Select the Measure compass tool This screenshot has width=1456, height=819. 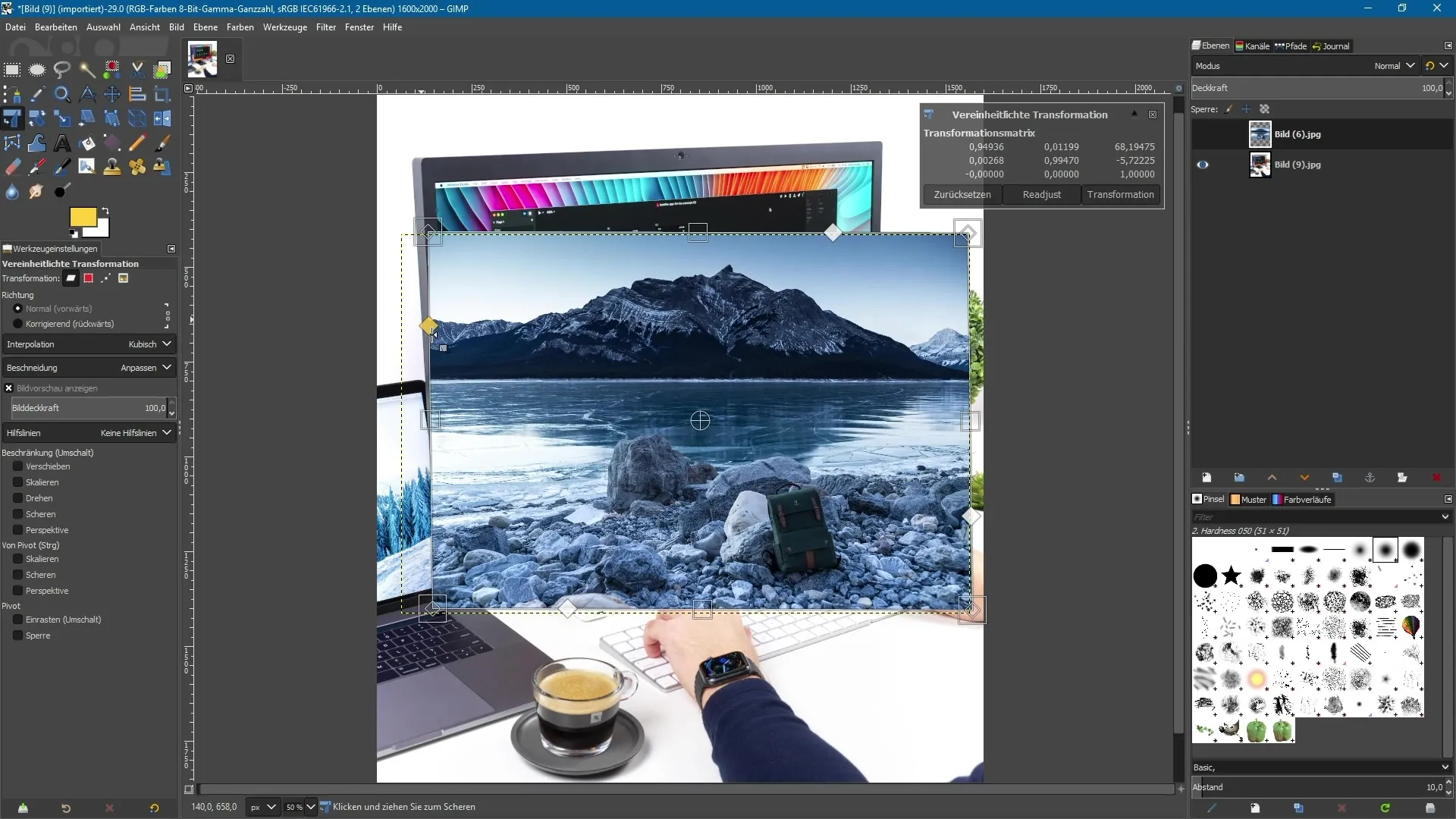(87, 94)
